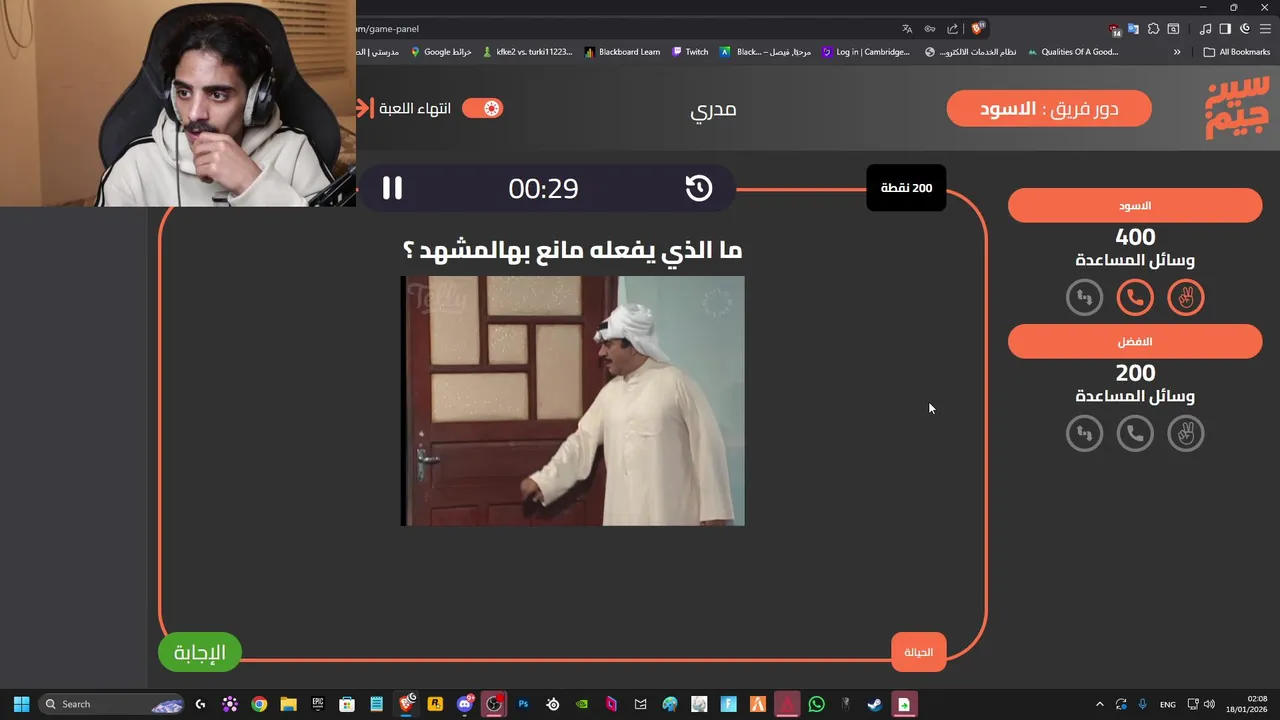The height and width of the screenshot is (720, 1280).
Task: Click the الحيالة category label
Action: click(x=918, y=652)
